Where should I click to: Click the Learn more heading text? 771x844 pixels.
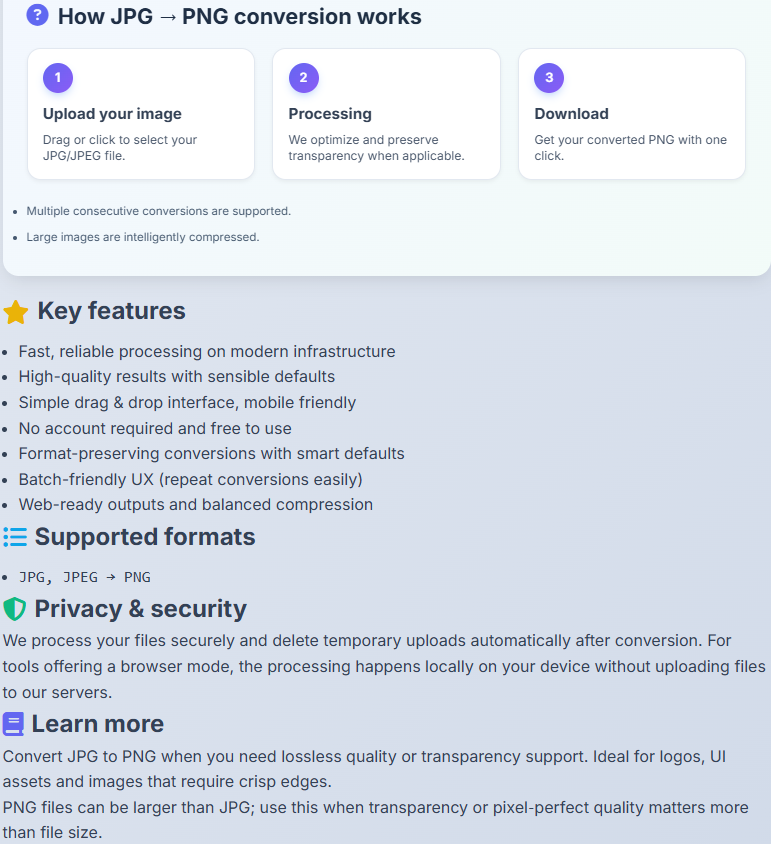(97, 724)
